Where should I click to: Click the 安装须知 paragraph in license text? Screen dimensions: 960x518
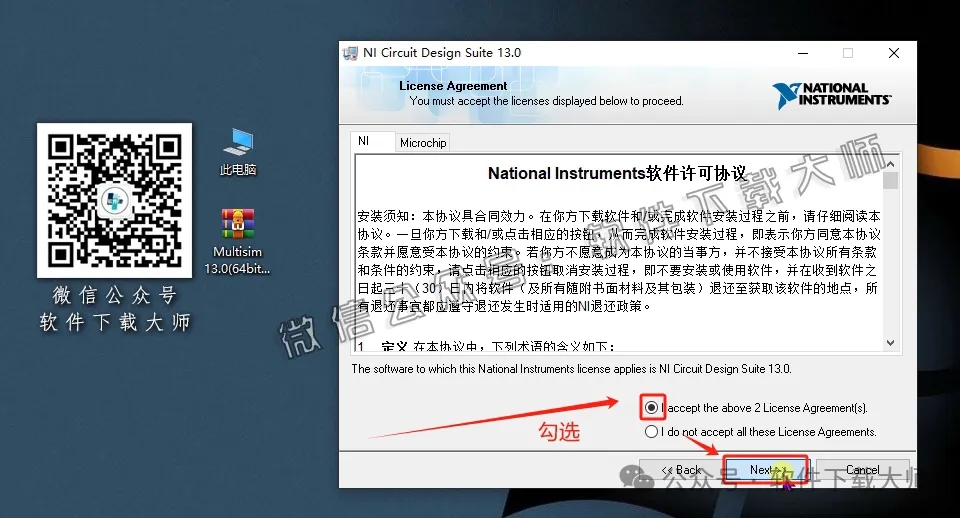618,261
